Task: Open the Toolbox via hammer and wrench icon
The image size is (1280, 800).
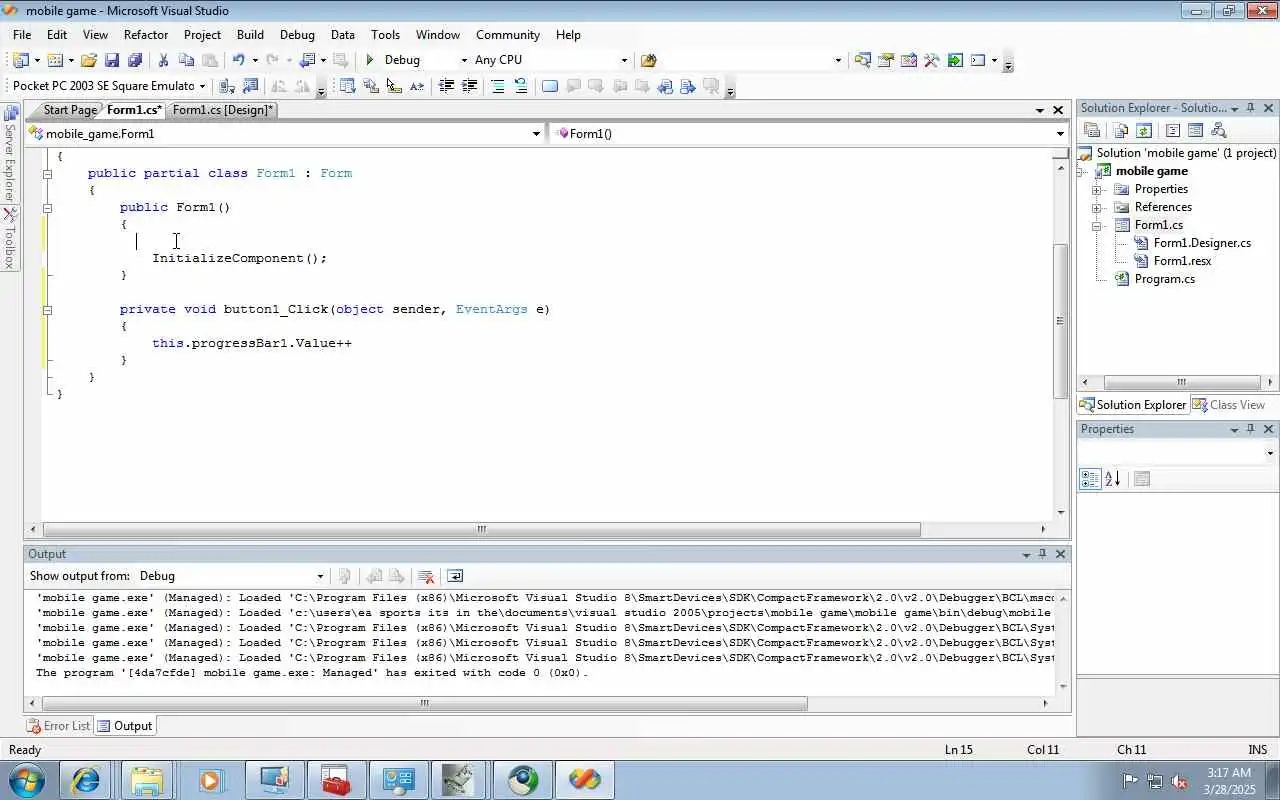Action: pos(931,60)
